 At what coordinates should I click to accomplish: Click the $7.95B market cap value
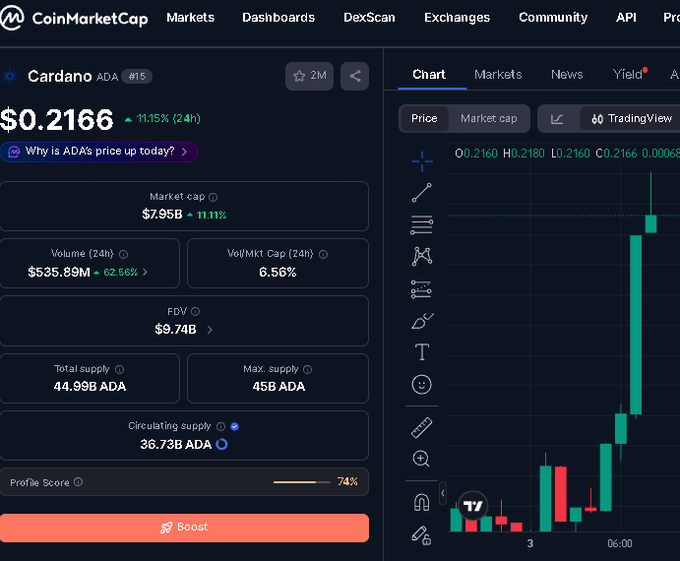coord(162,214)
